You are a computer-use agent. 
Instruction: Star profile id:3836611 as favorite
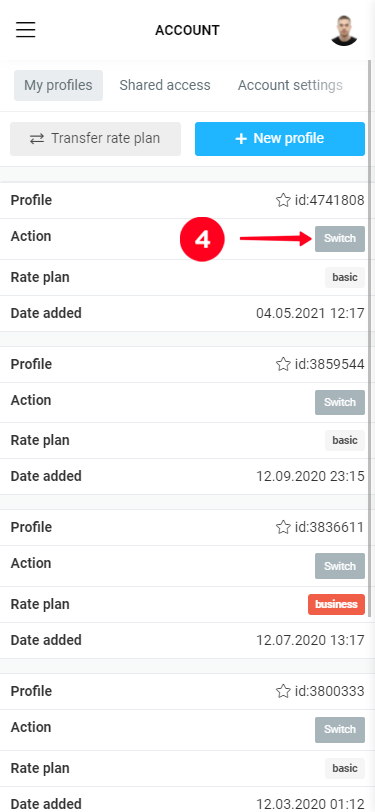pos(283,527)
